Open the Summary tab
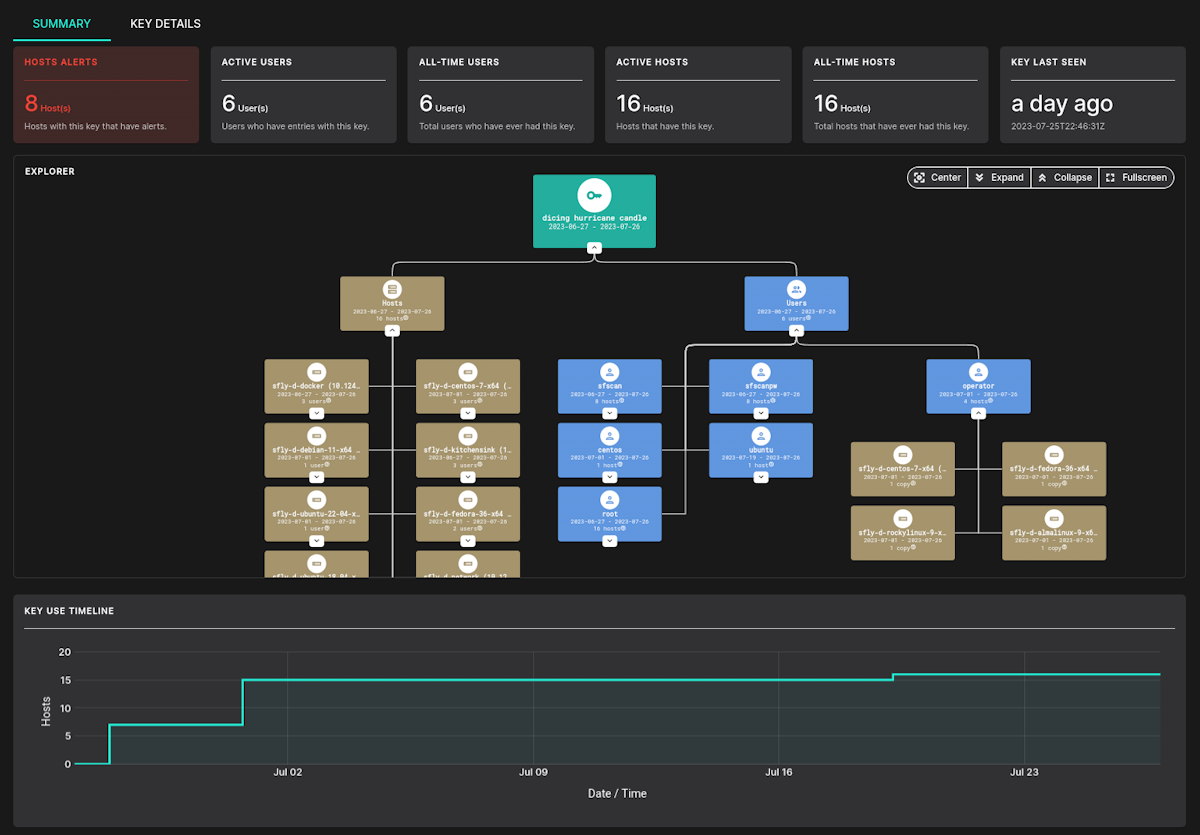The height and width of the screenshot is (835, 1200). point(61,23)
